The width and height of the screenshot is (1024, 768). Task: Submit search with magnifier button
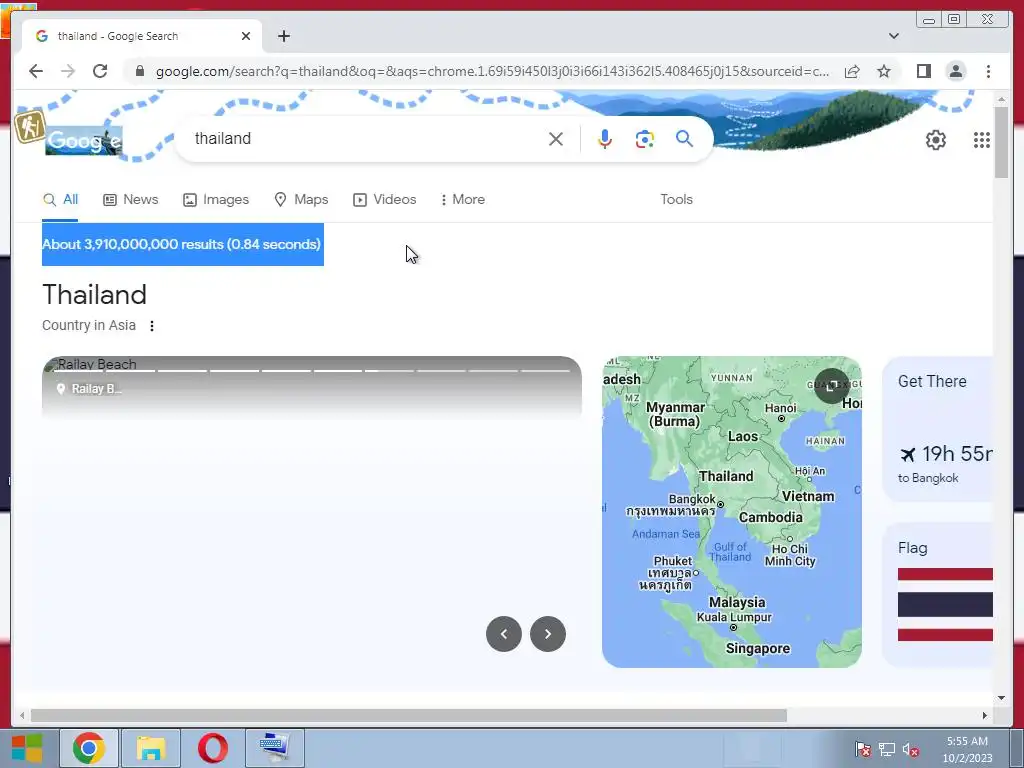684,138
